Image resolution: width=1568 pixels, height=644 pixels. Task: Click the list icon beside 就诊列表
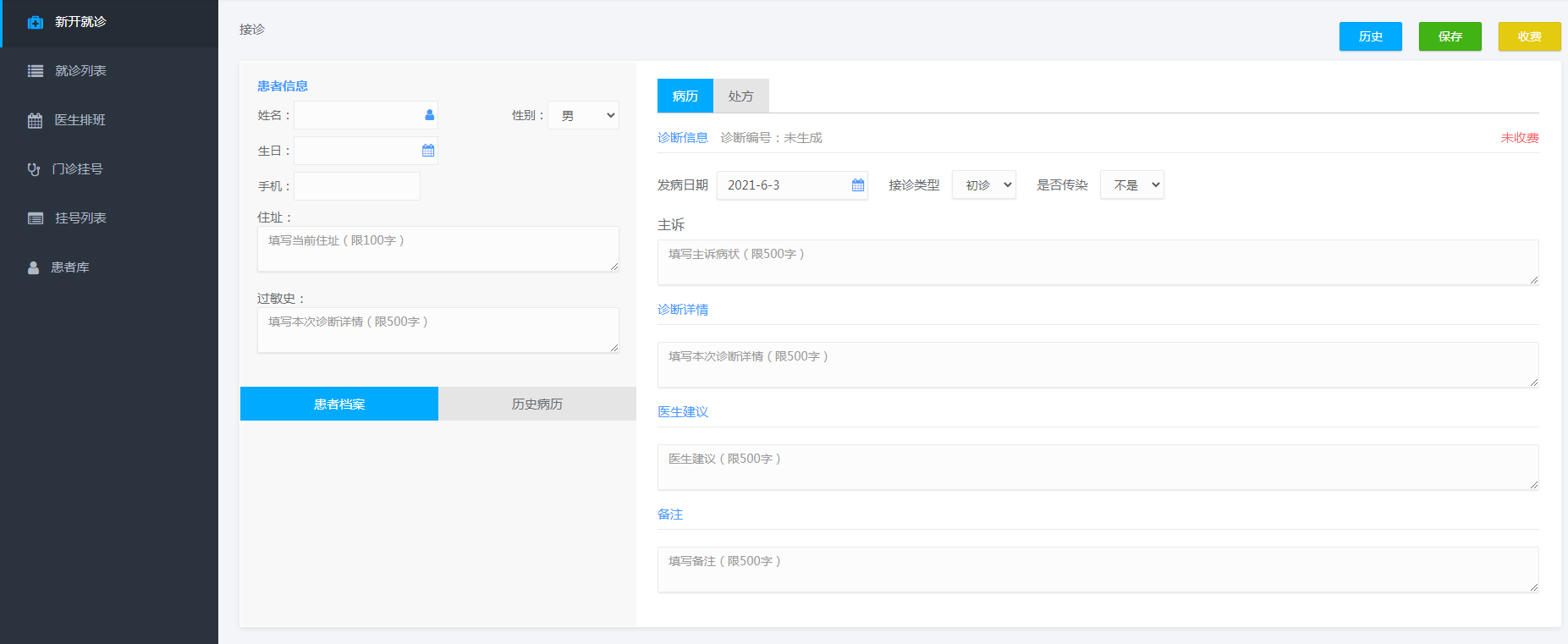[x=35, y=71]
